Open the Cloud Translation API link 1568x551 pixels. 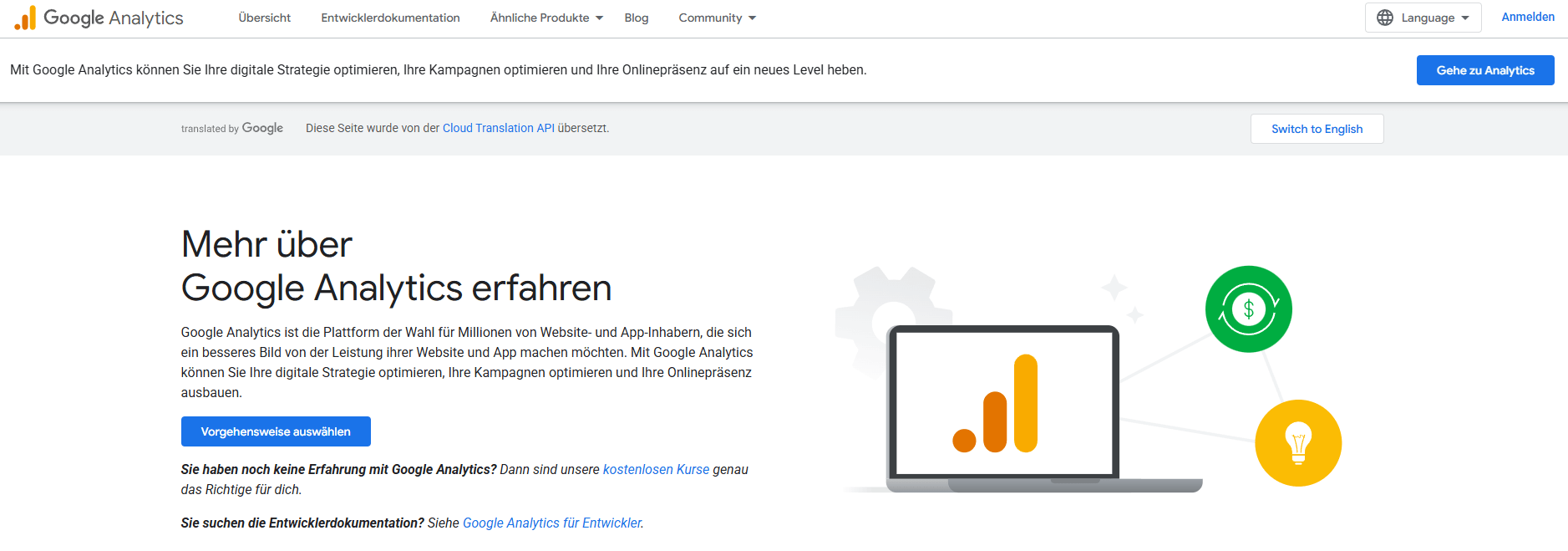click(x=498, y=128)
